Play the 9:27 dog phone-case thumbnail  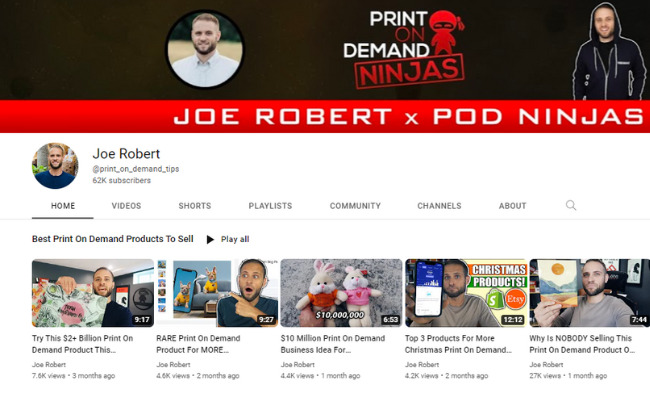tap(217, 293)
